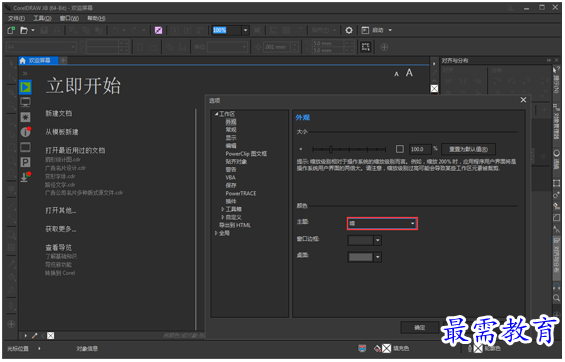Open recent file 广告名片设计.cdr
Screen dimensions: 565x362
pyautogui.click(x=65, y=168)
